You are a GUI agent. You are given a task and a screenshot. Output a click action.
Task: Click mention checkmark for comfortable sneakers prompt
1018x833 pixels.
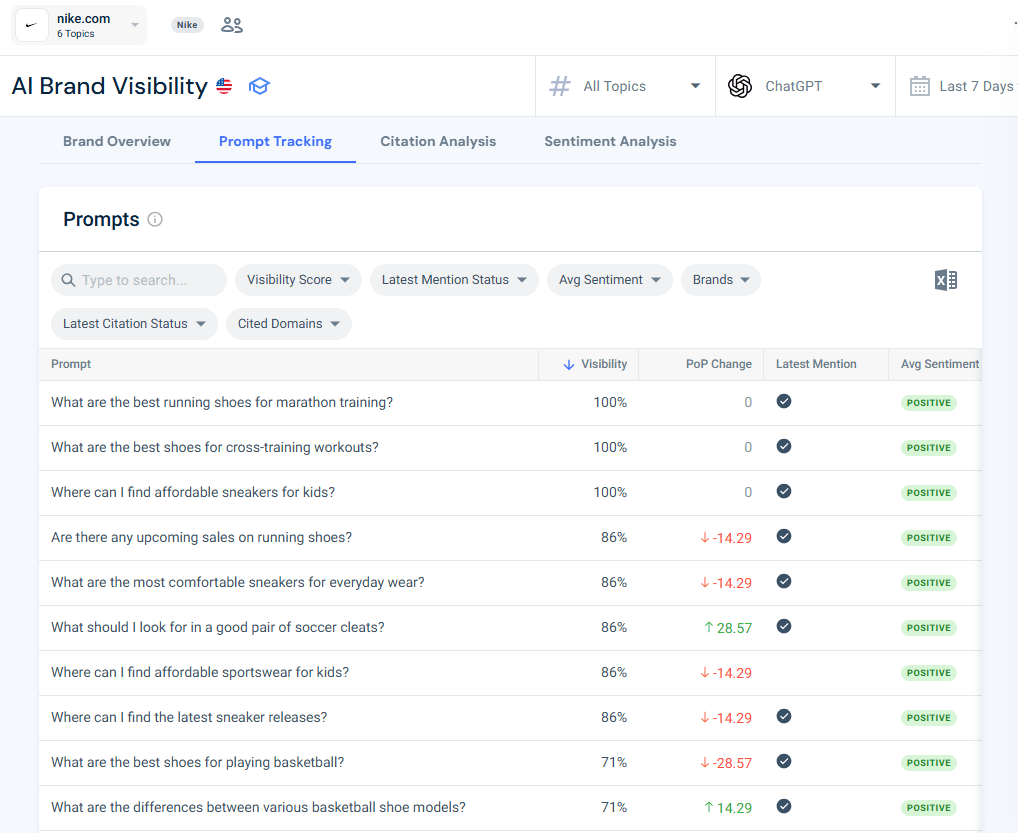click(x=784, y=581)
